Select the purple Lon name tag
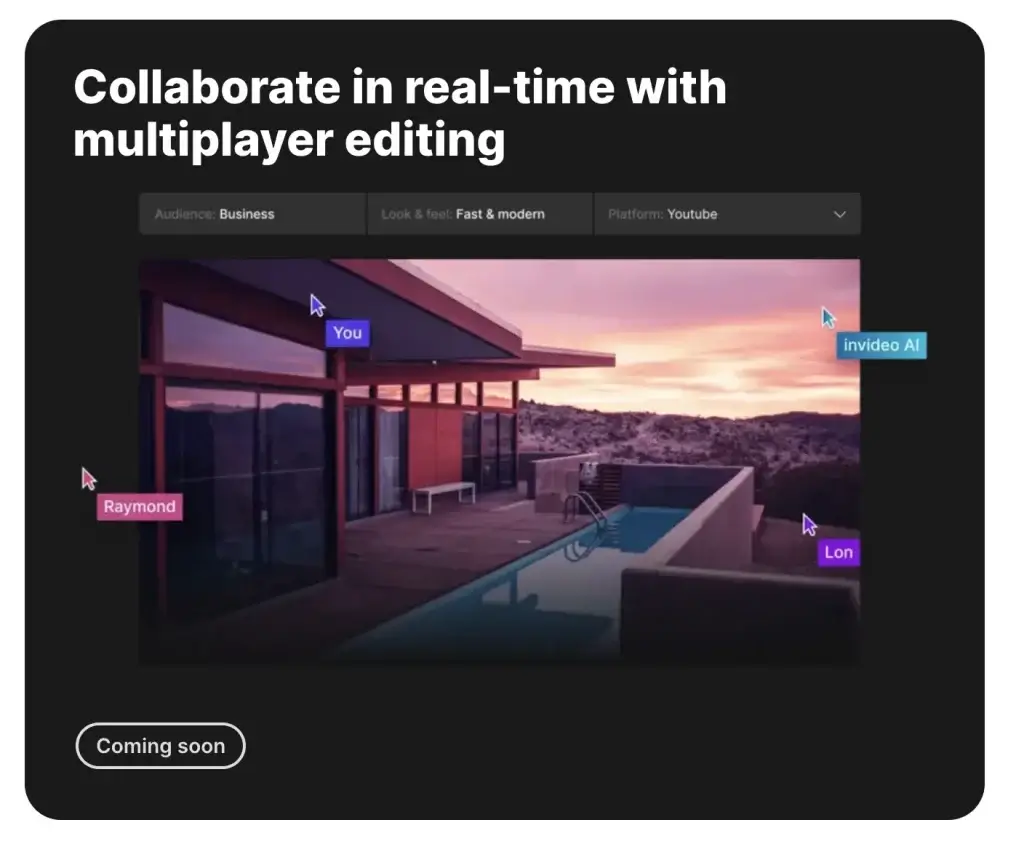This screenshot has width=1024, height=844. 838,552
